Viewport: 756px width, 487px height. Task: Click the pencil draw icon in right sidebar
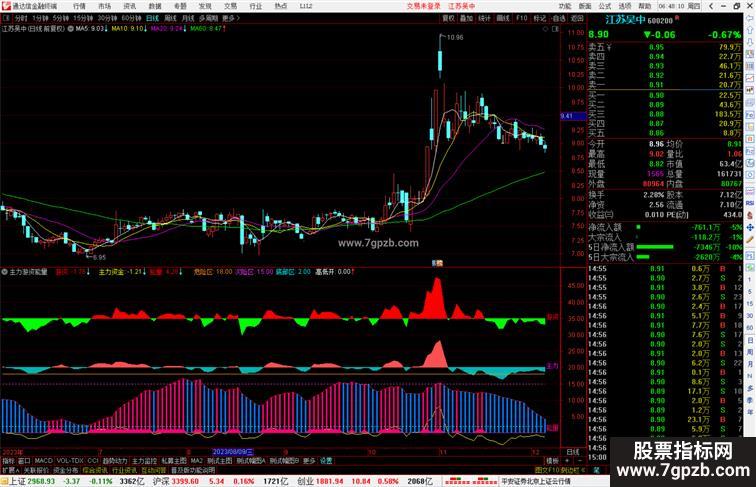point(750,239)
